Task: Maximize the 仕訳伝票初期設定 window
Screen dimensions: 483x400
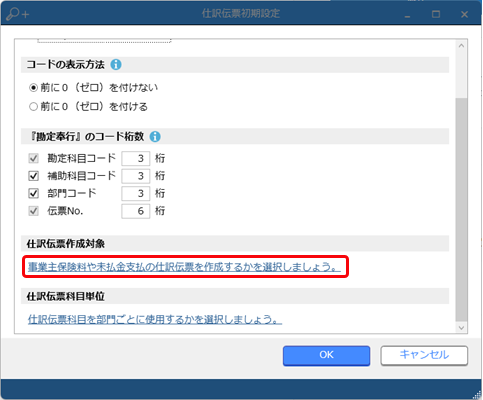Action: point(436,14)
